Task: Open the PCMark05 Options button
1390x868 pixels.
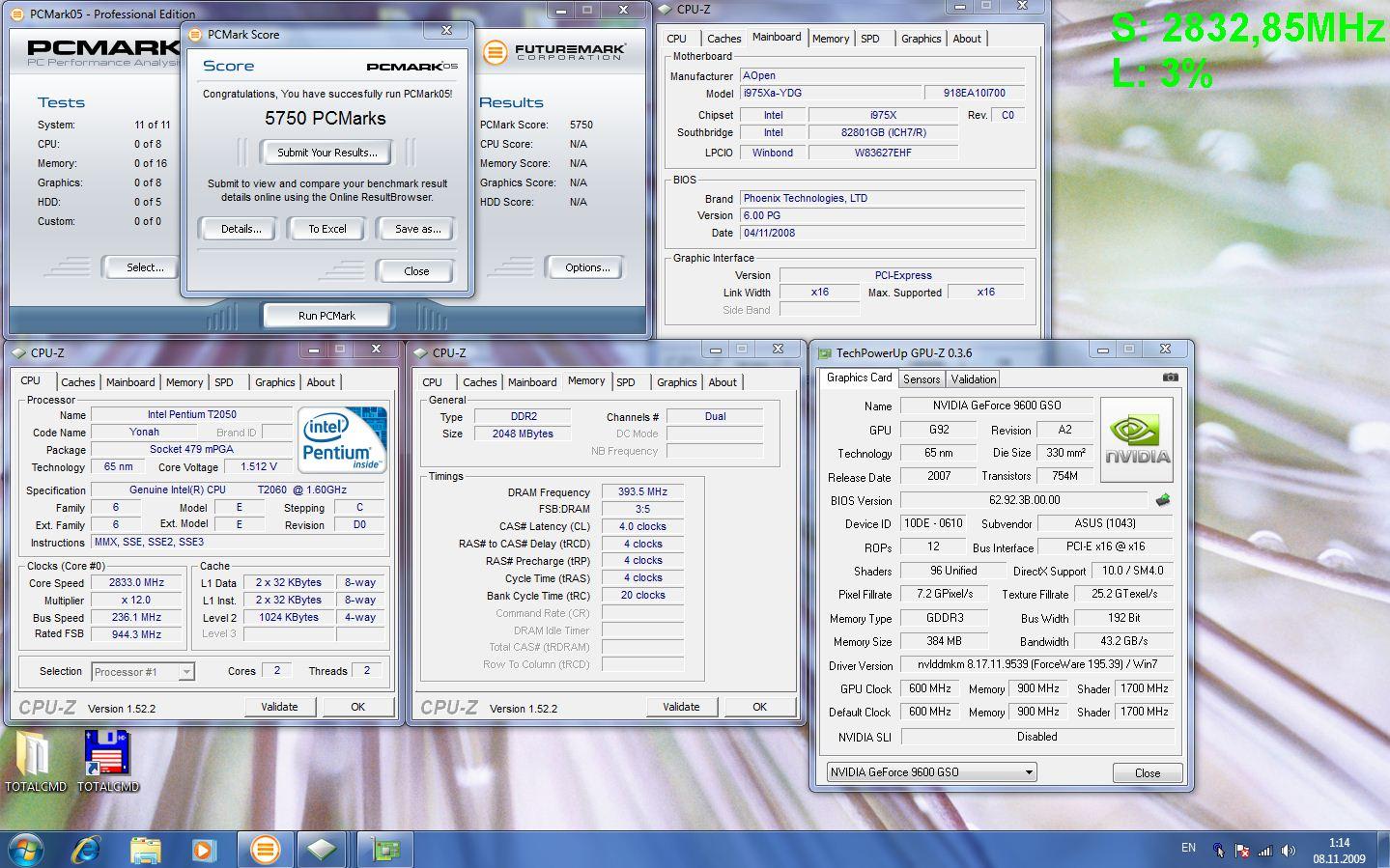Action: [x=587, y=267]
